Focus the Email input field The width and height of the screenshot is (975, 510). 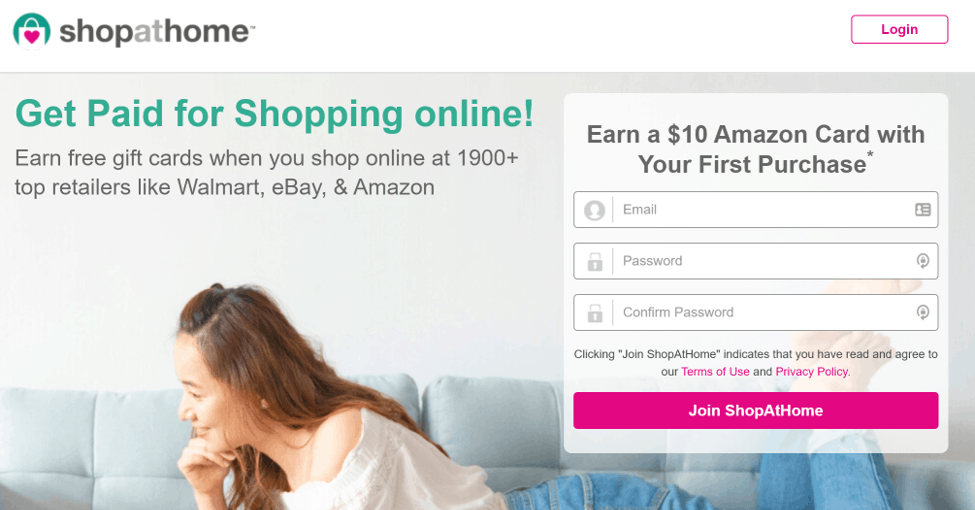click(x=756, y=210)
